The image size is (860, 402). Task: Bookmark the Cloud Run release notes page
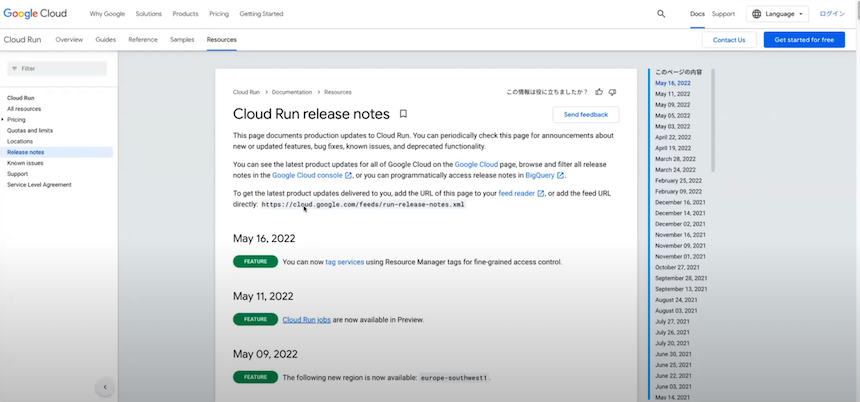tap(403, 114)
